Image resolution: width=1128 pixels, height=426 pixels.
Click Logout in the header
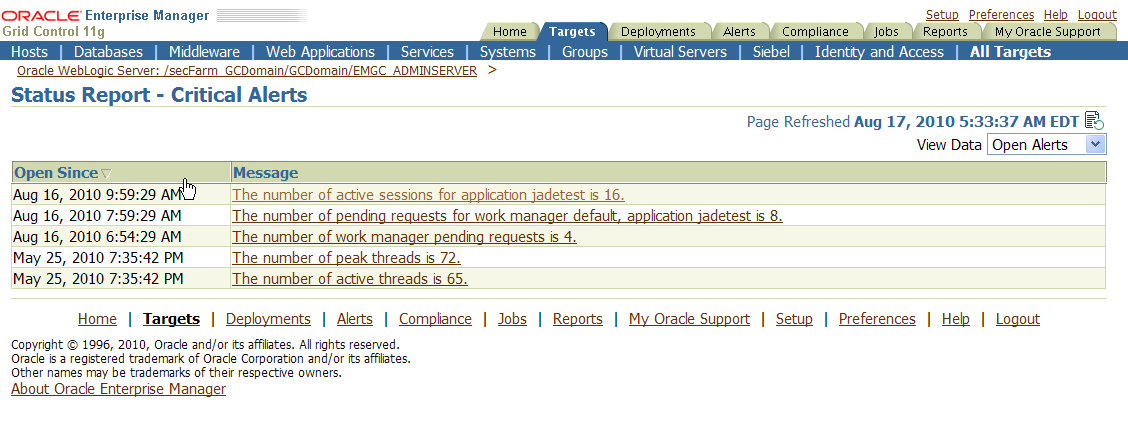[1097, 14]
